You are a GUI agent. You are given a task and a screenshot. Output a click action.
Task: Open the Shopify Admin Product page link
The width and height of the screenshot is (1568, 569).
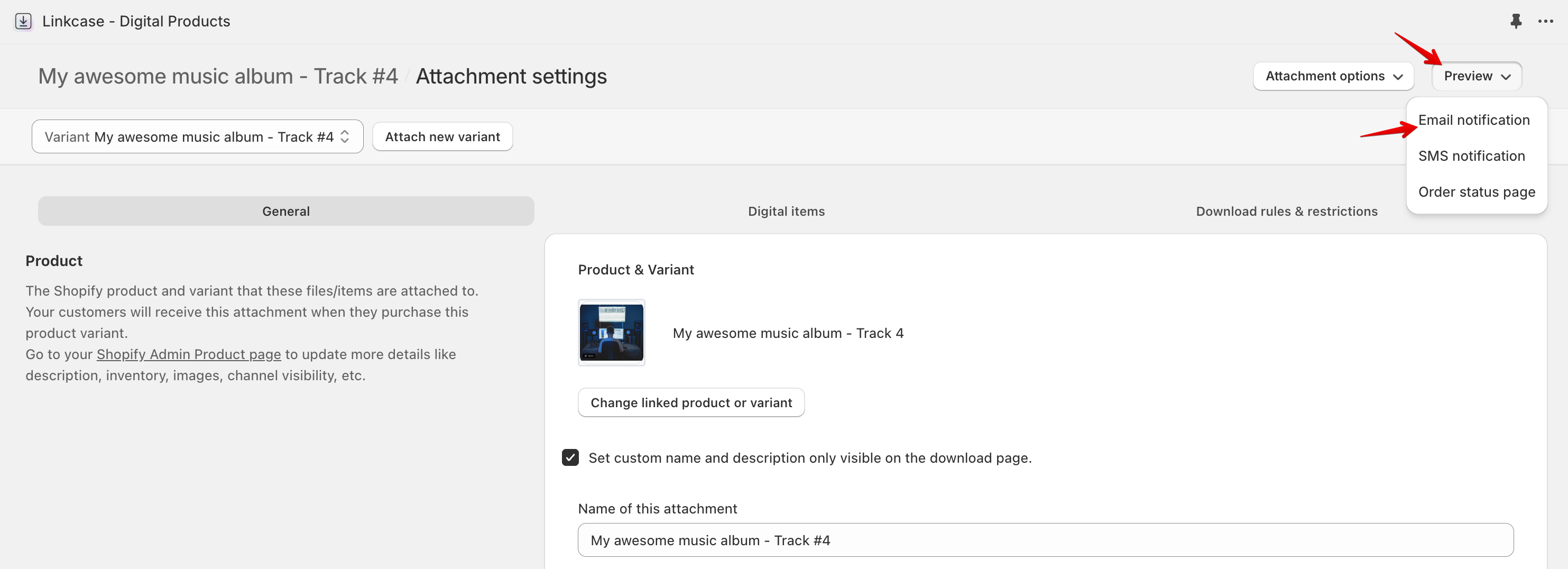click(188, 354)
